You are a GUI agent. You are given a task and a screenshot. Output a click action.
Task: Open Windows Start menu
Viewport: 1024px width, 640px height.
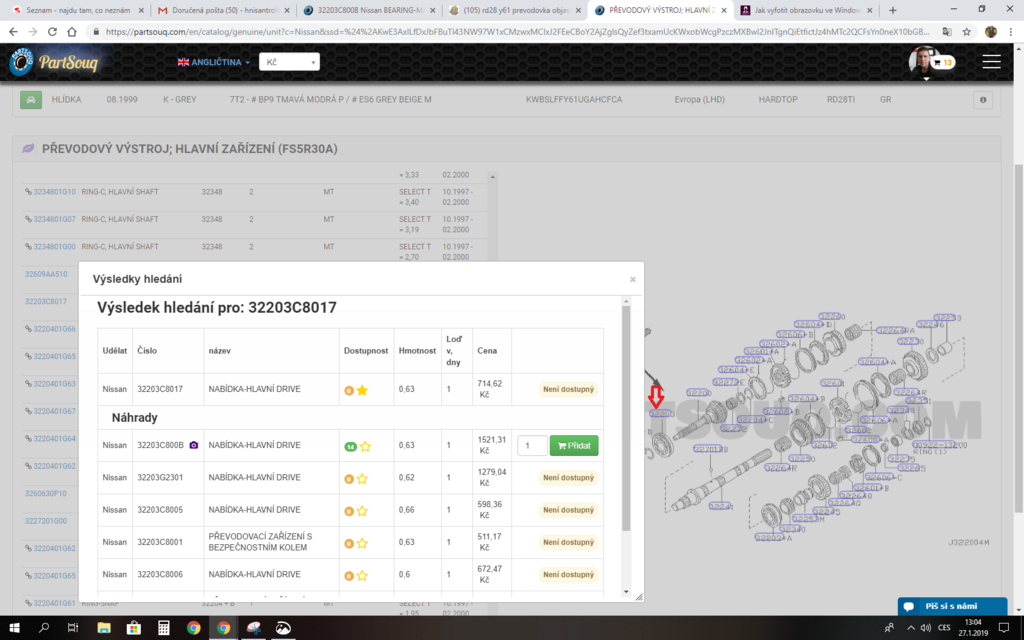coord(14,628)
